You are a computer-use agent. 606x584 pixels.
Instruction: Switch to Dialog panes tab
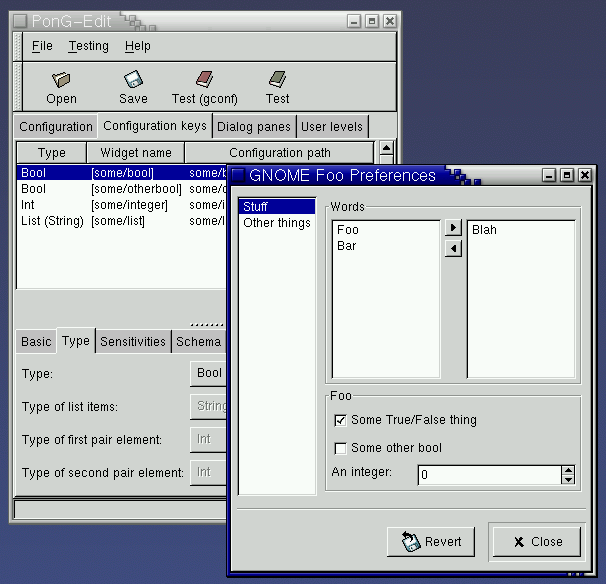[254, 127]
